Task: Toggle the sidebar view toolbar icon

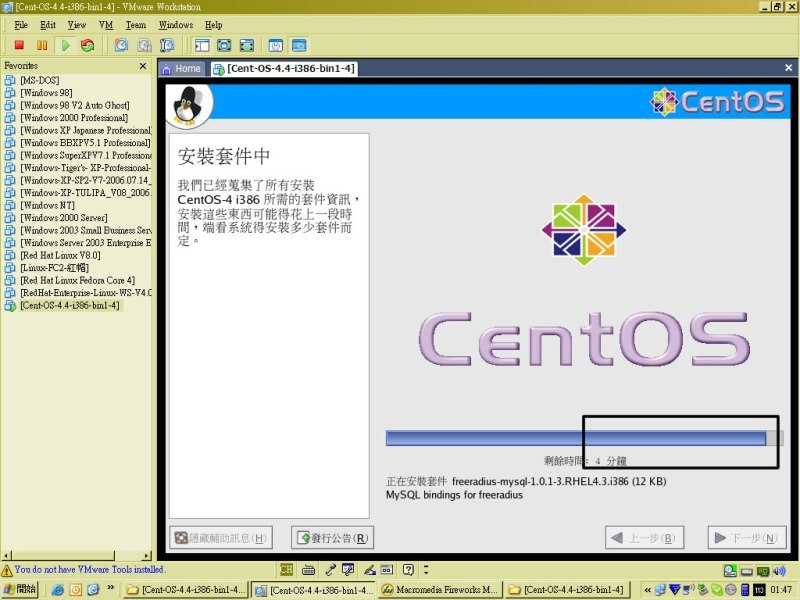Action: coord(202,45)
